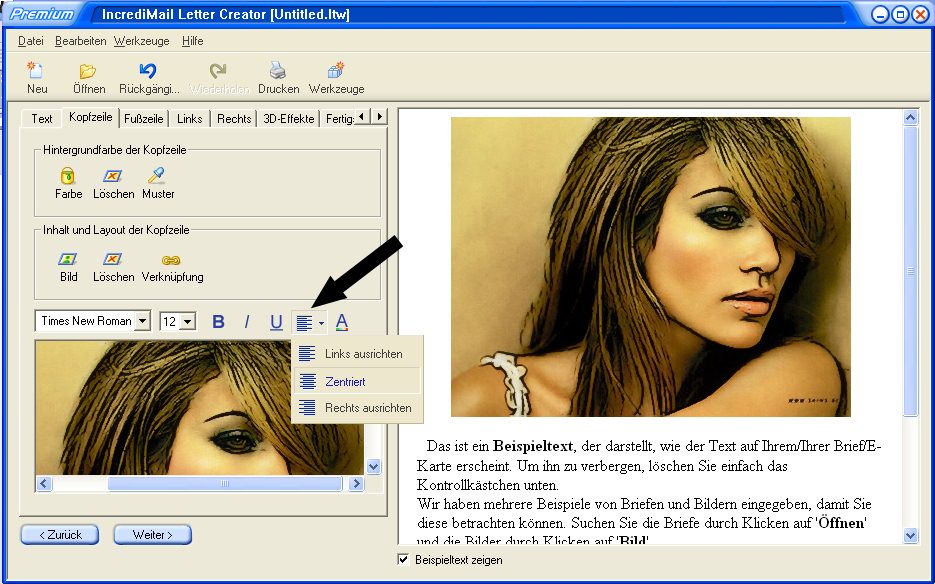Choose header background Farbe paint bucket
The width and height of the screenshot is (935, 584).
[x=68, y=176]
